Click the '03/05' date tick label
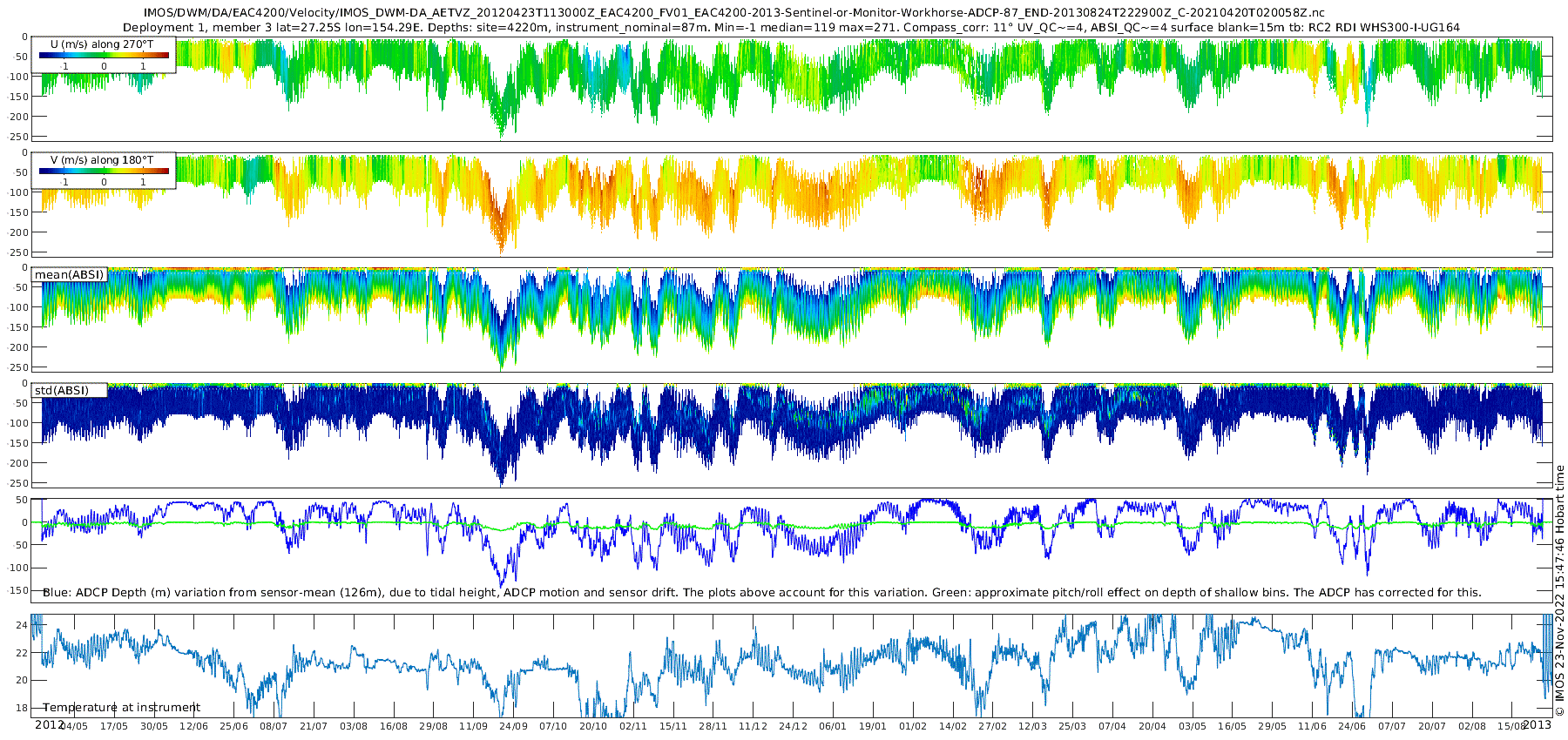 tap(1193, 726)
